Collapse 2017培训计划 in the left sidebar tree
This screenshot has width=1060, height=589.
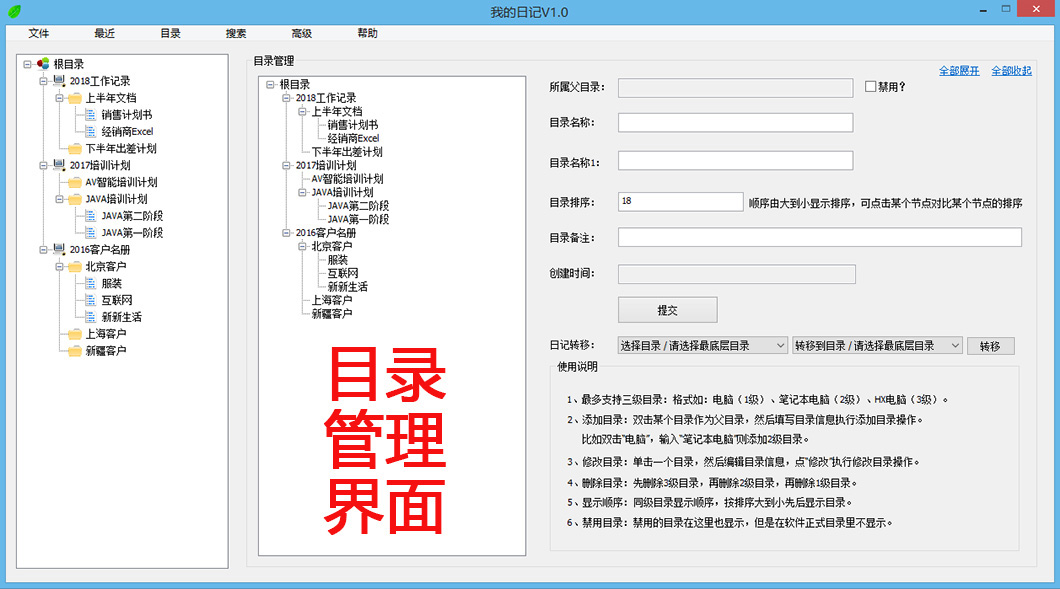coord(43,166)
